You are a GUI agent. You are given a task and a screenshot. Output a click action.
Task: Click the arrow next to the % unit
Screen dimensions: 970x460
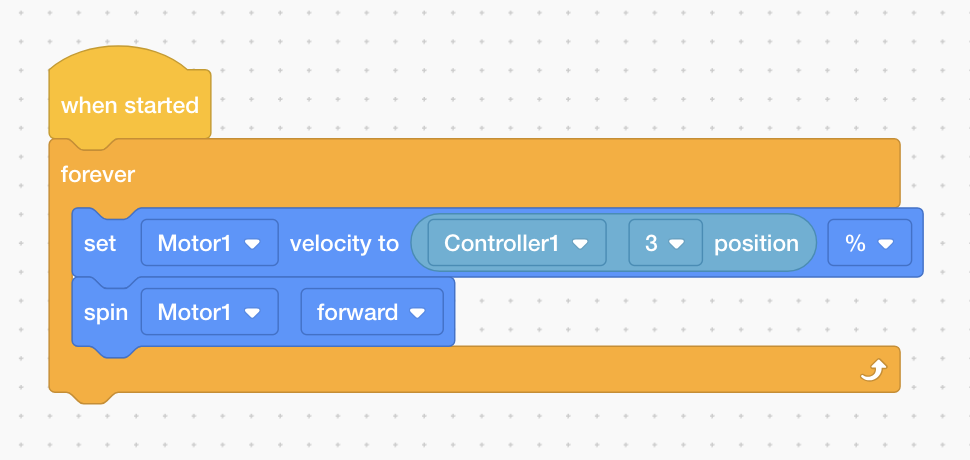(x=886, y=244)
